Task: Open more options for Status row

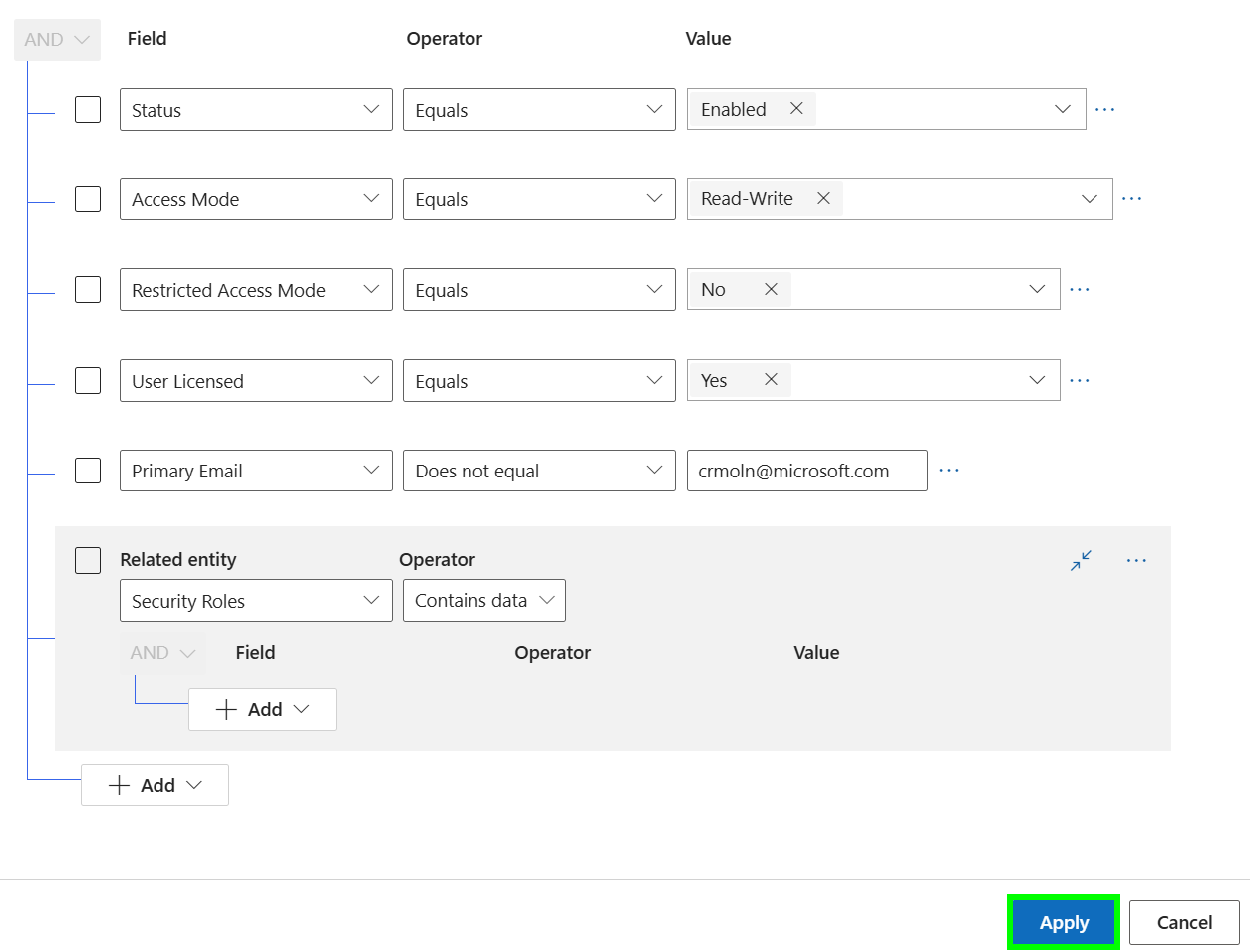Action: tap(1104, 109)
